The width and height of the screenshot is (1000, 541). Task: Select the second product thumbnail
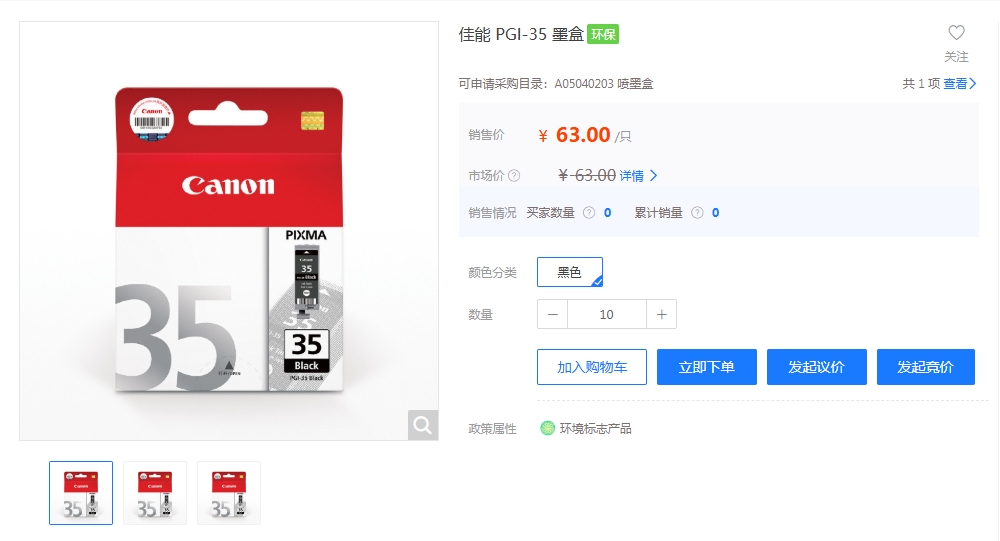coord(155,493)
